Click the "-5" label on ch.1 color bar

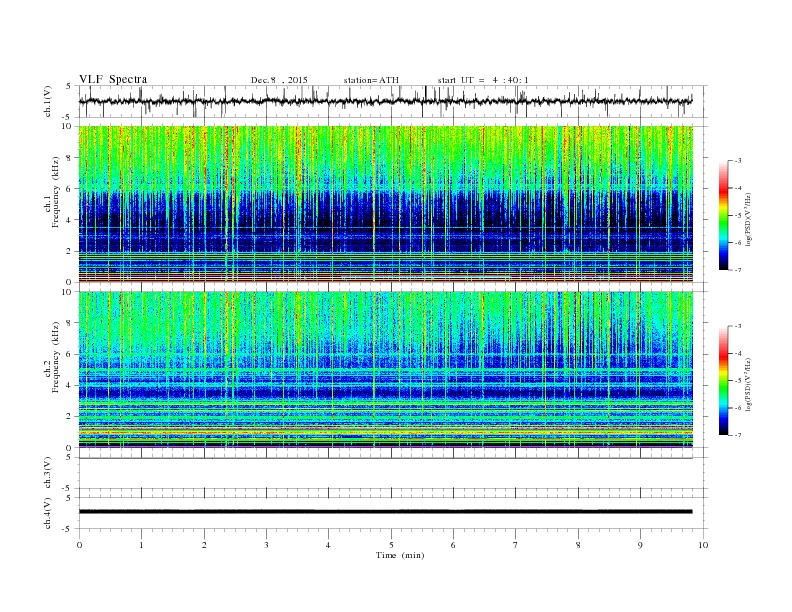coord(738,216)
